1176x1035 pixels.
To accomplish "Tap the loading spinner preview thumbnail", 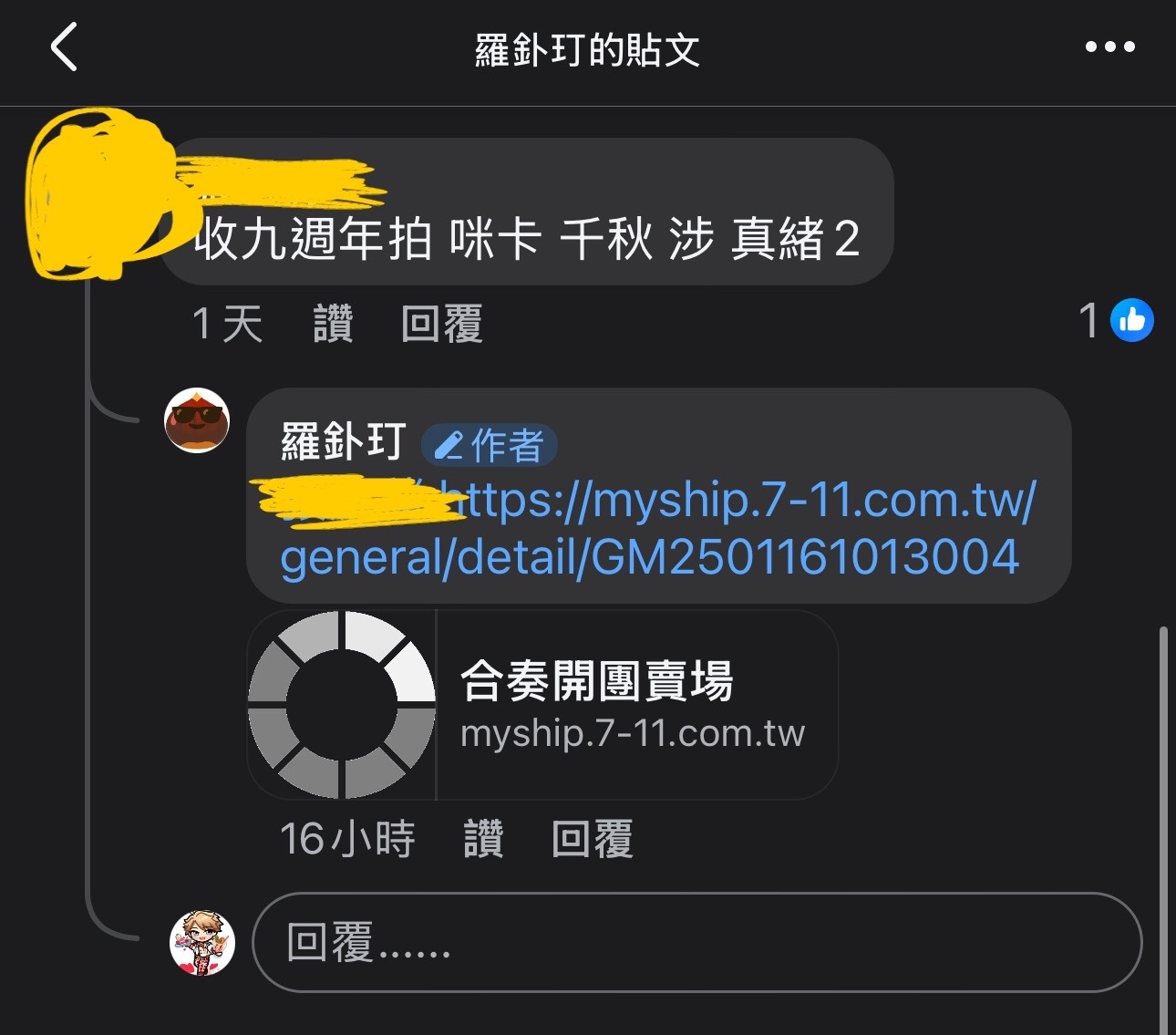I will (x=342, y=705).
